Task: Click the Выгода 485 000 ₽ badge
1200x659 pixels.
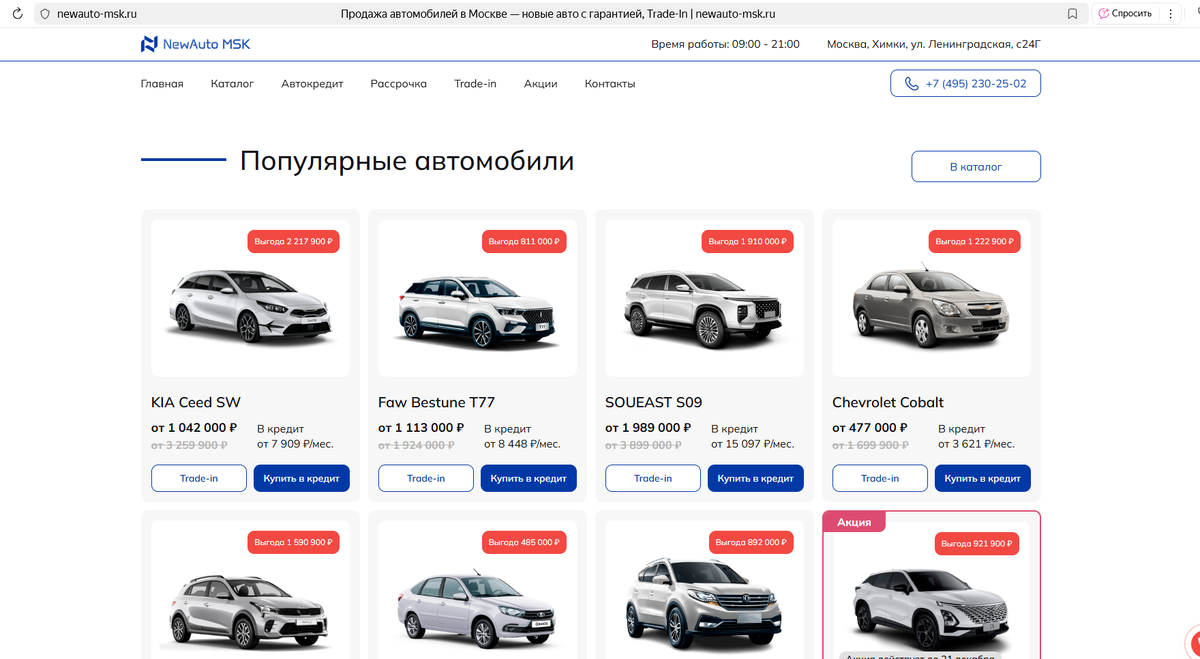Action: pyautogui.click(x=524, y=542)
